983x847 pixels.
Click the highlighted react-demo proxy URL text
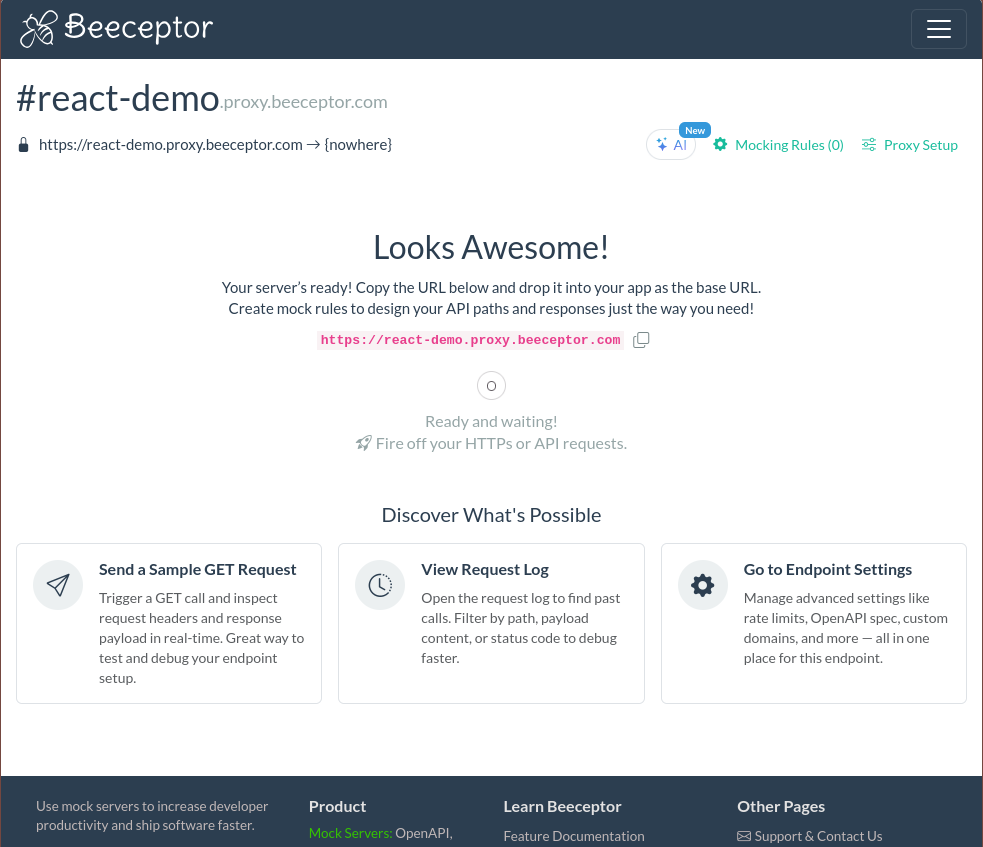(470, 340)
